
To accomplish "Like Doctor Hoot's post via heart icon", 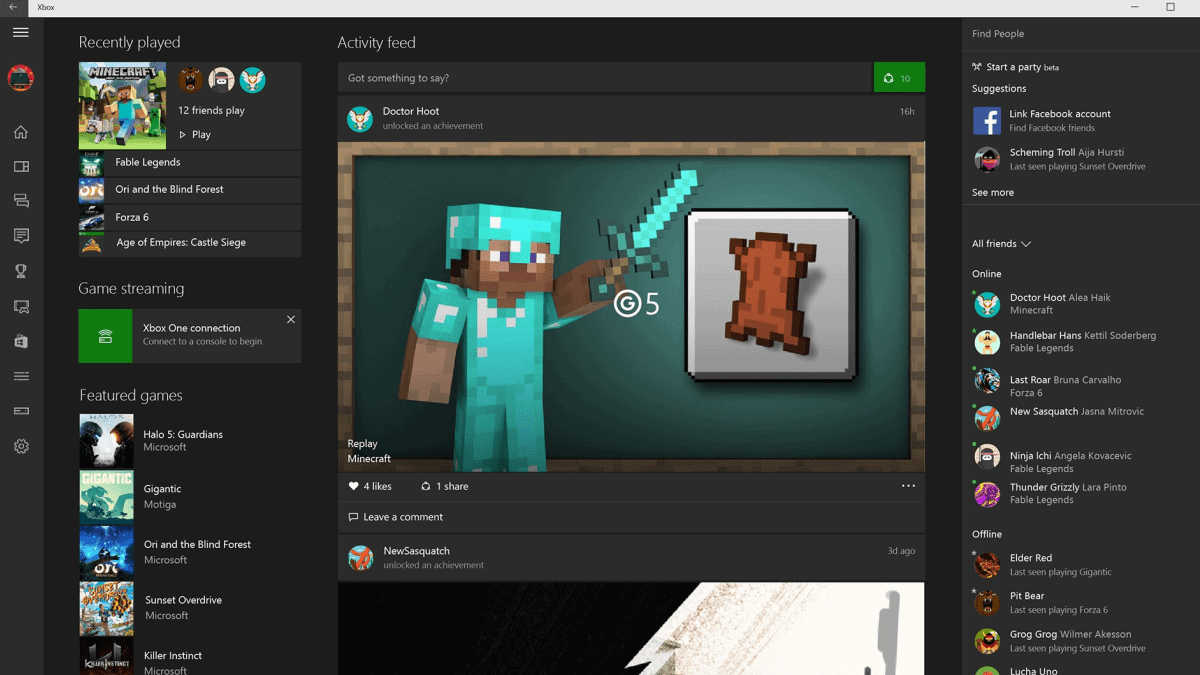I will (x=353, y=486).
